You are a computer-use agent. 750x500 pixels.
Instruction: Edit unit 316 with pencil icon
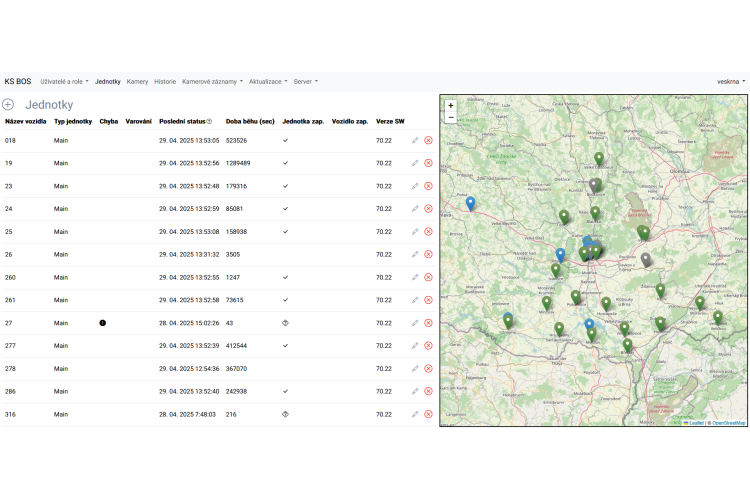(x=415, y=414)
